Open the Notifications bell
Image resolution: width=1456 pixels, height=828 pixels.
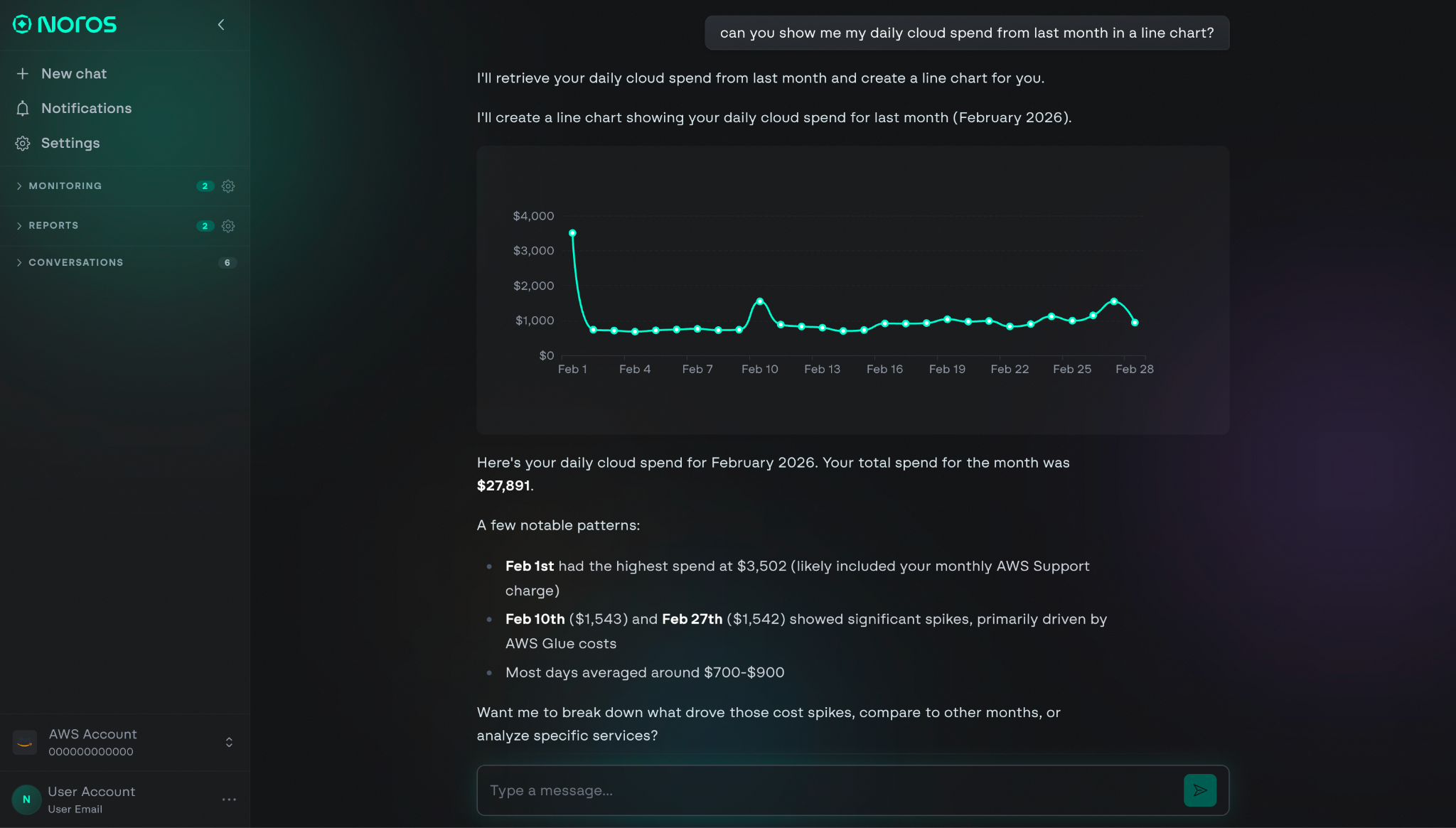(23, 108)
